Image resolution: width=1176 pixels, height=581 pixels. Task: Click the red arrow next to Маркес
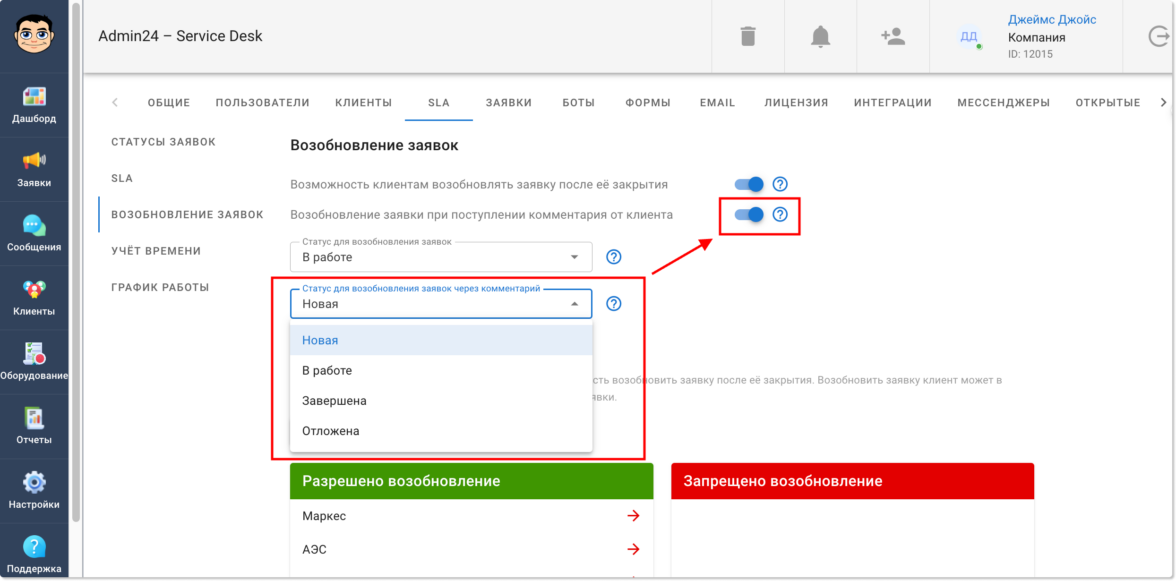(634, 516)
